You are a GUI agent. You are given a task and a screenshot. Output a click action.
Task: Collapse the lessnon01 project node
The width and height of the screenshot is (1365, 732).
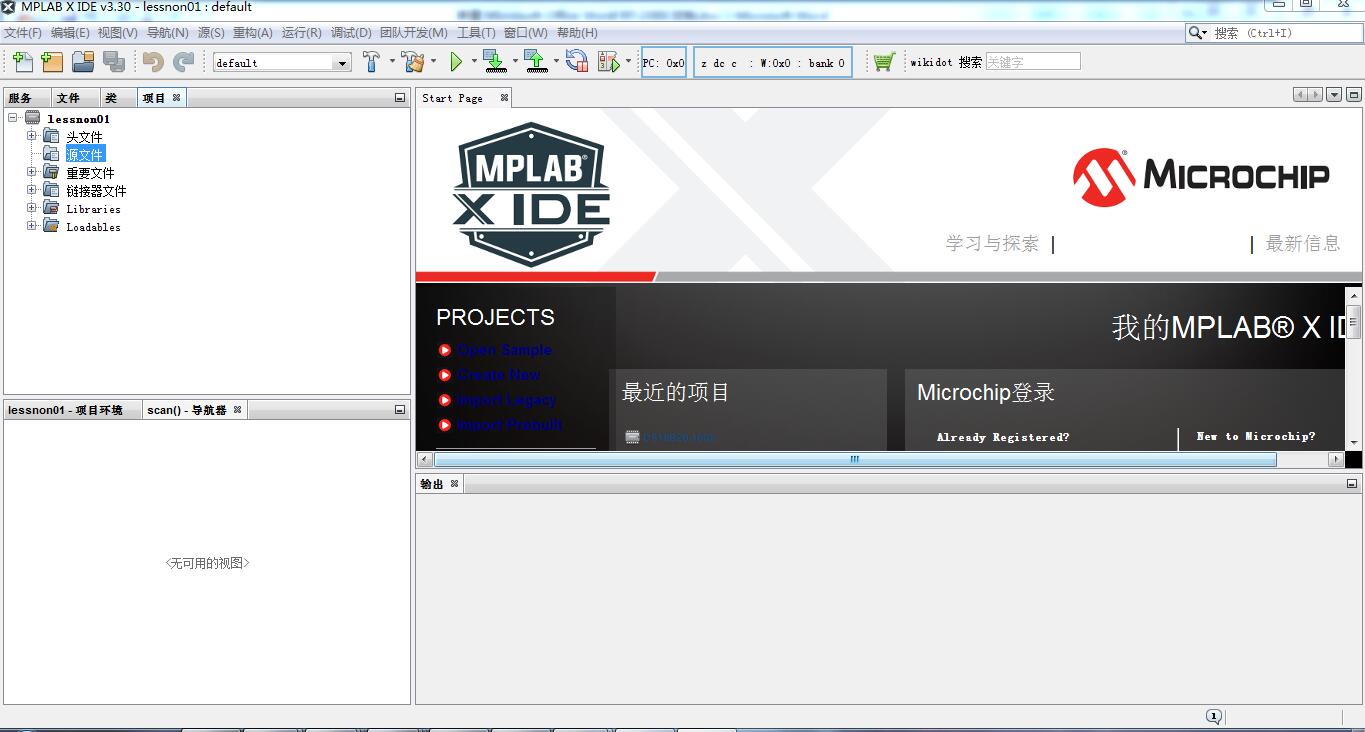tap(13, 118)
